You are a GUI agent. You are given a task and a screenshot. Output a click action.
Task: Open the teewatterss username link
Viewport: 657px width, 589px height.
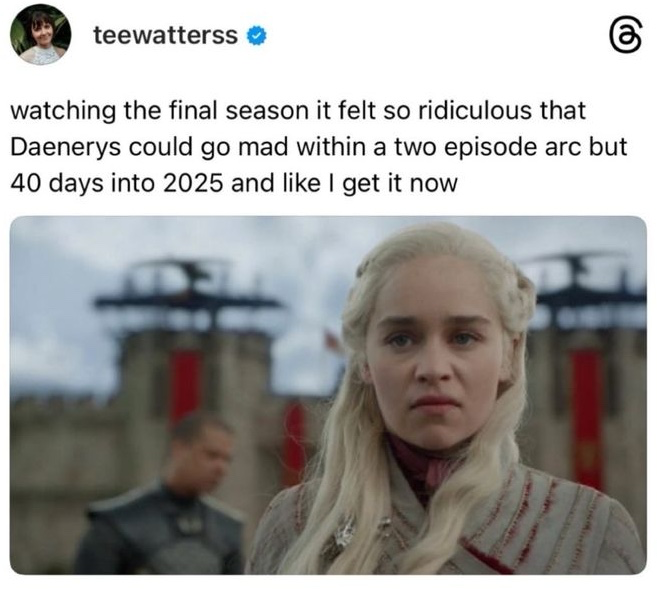(x=166, y=35)
